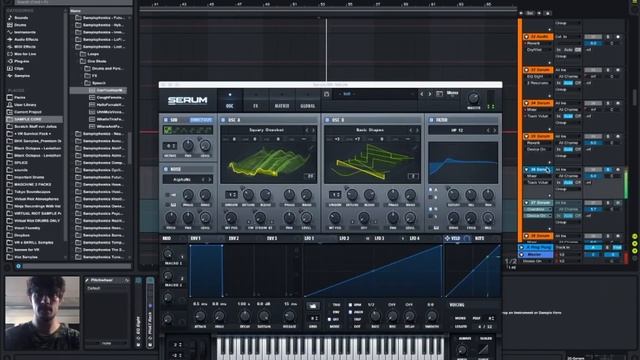This screenshot has height=360, width=640.
Task: Adjust the Serum Master volume knob
Action: tap(473, 98)
